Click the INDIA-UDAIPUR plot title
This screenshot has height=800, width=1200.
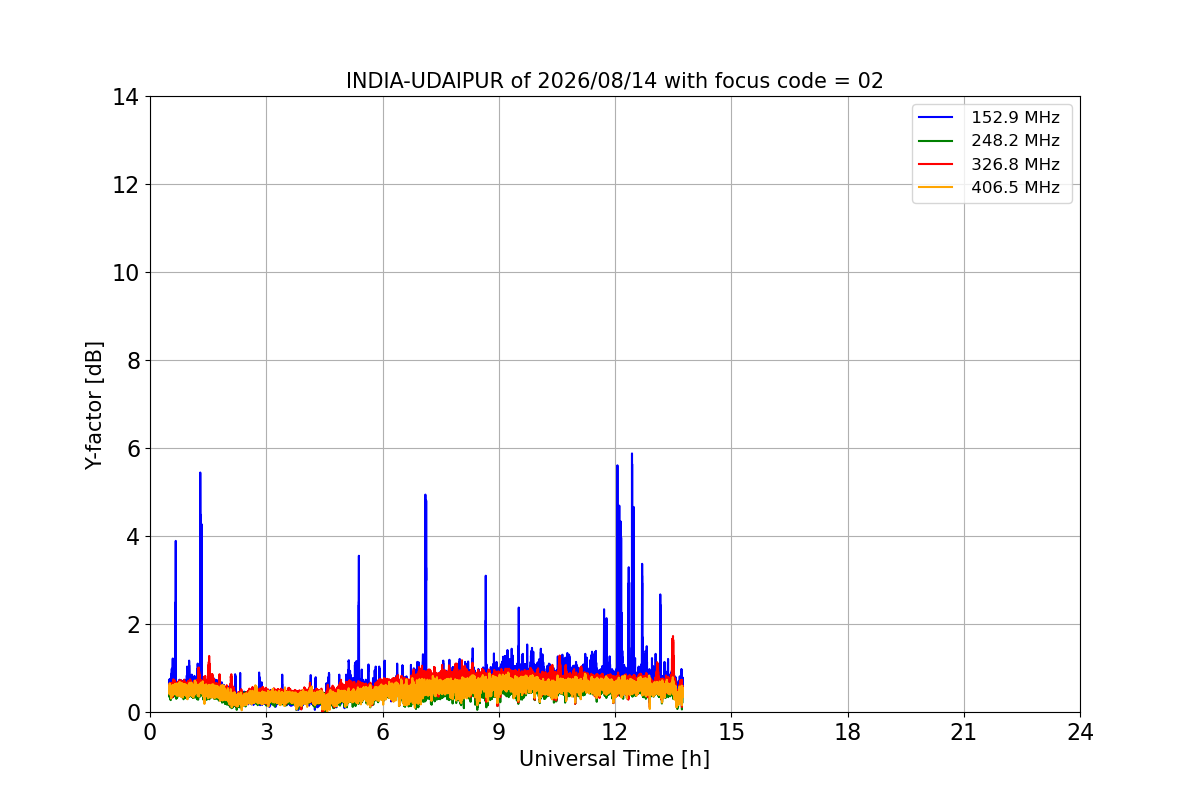[615, 81]
